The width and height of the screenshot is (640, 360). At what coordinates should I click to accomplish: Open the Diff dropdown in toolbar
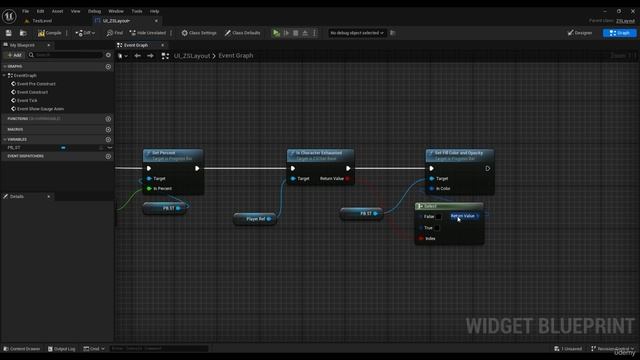(85, 33)
